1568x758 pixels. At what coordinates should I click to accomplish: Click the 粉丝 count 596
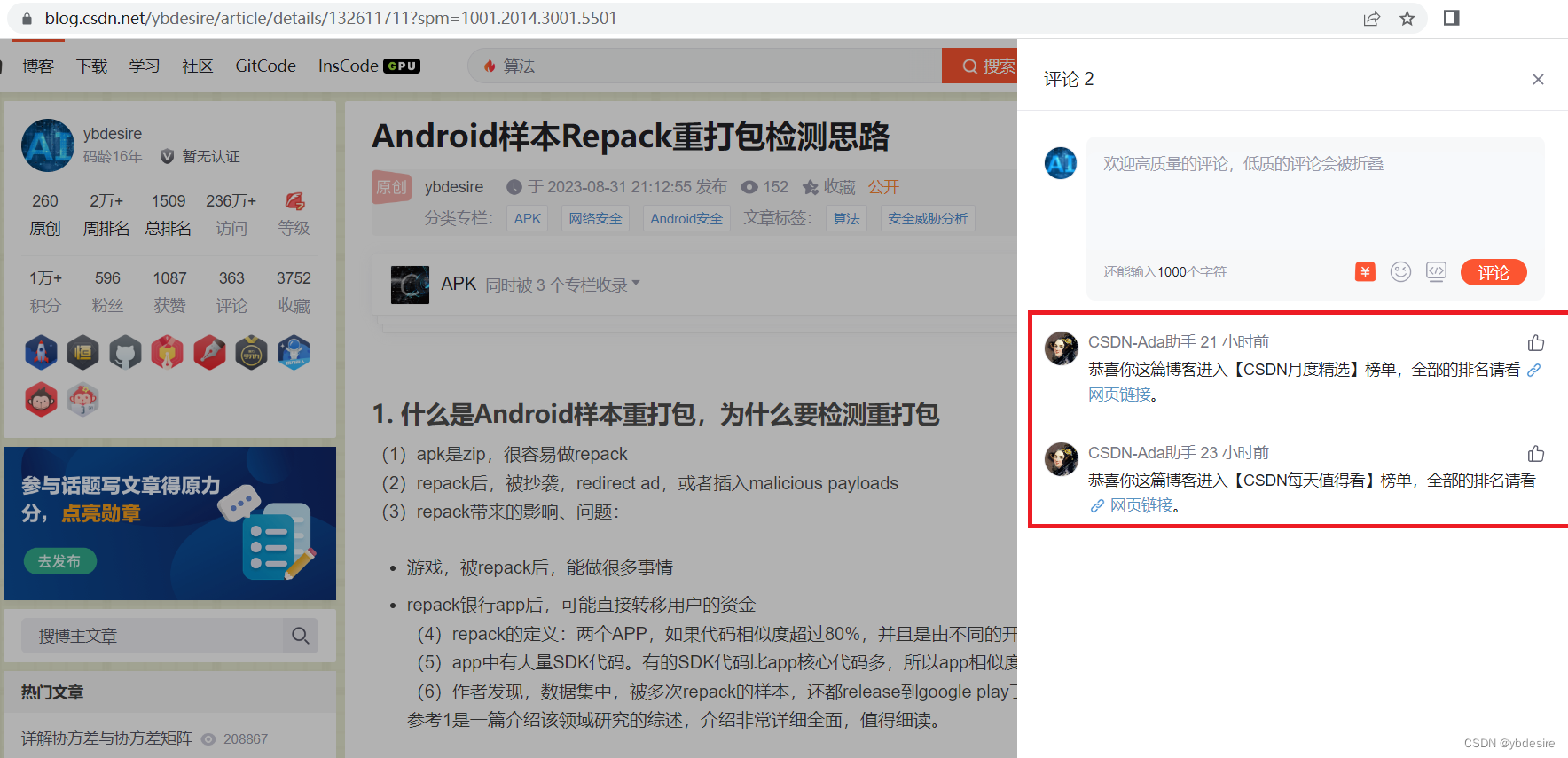(107, 278)
